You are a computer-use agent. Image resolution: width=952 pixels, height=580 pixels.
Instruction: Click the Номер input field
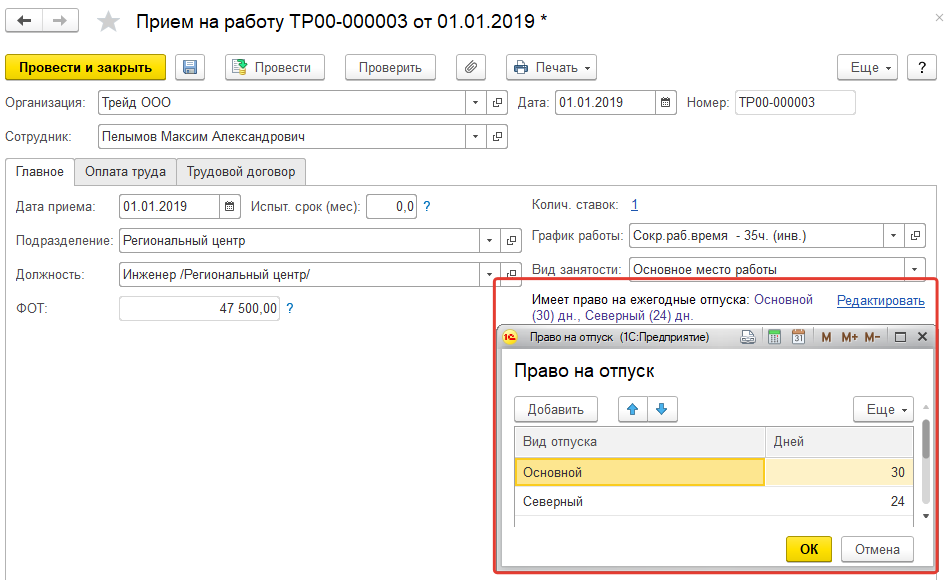[795, 103]
